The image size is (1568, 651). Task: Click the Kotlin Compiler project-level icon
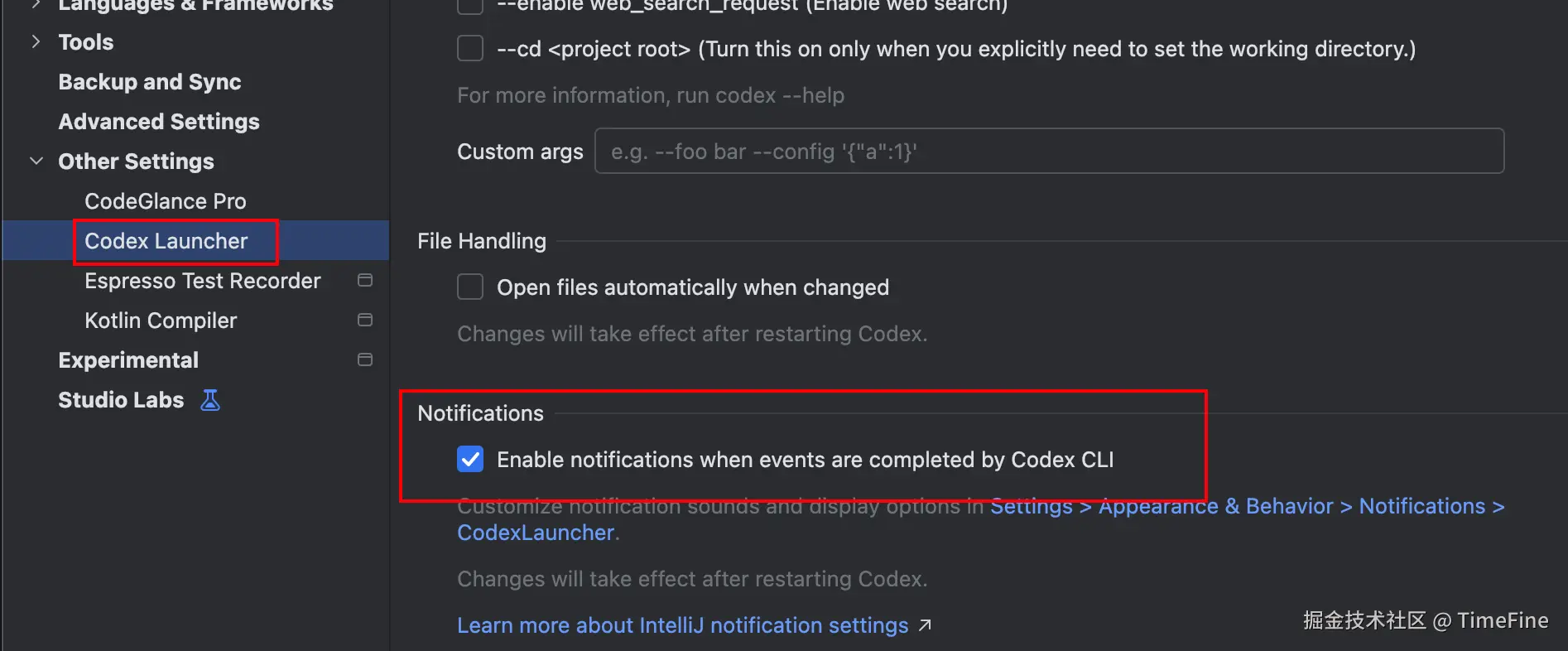point(364,320)
